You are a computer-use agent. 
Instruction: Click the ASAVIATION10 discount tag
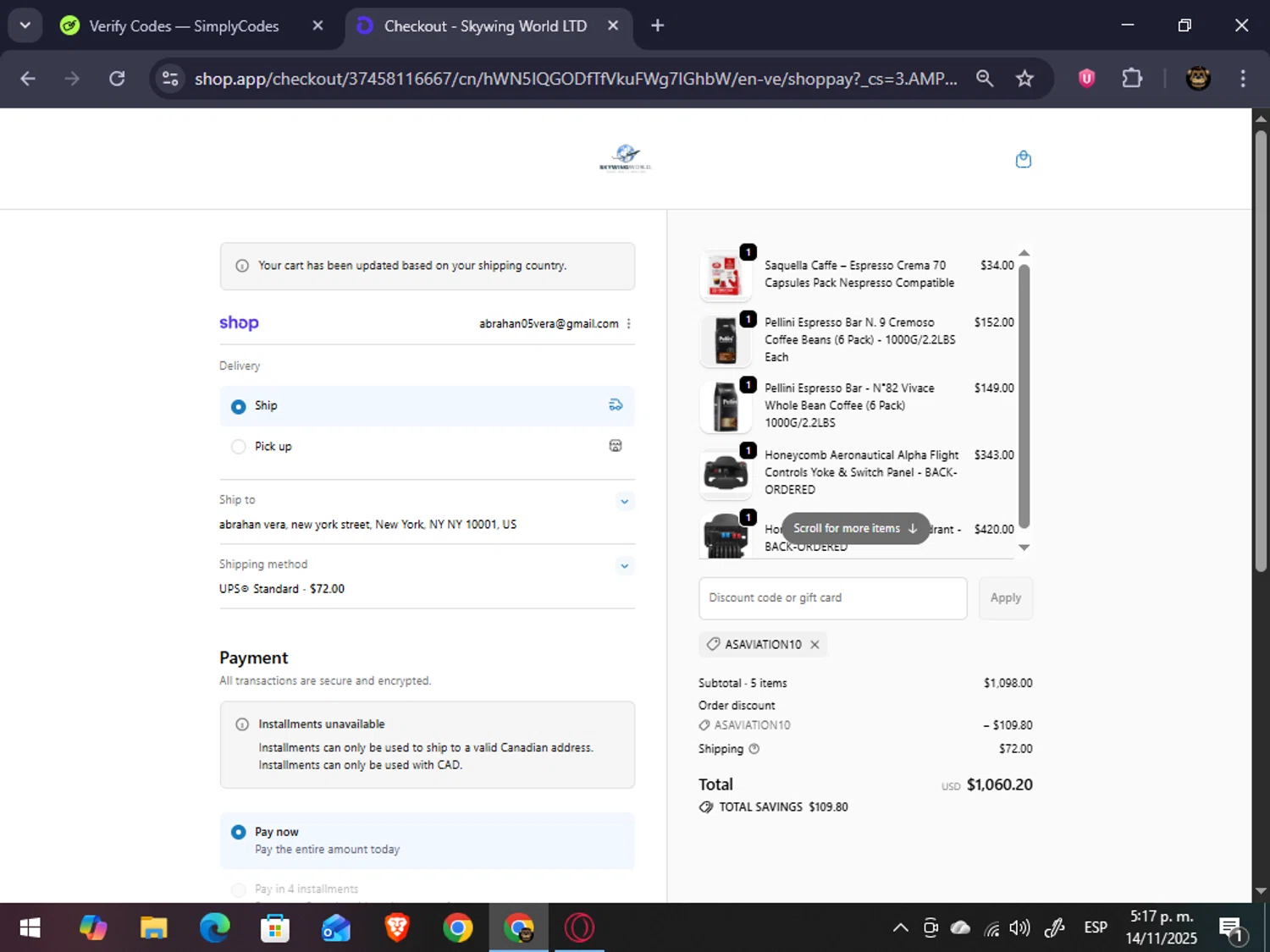point(763,645)
